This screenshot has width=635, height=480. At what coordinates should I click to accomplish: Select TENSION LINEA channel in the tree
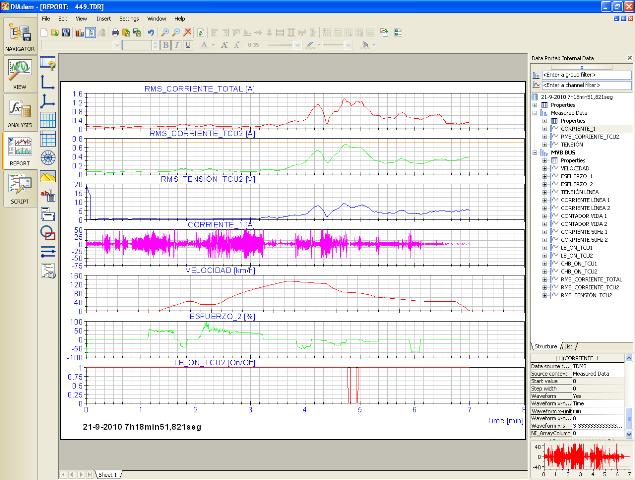(x=580, y=192)
